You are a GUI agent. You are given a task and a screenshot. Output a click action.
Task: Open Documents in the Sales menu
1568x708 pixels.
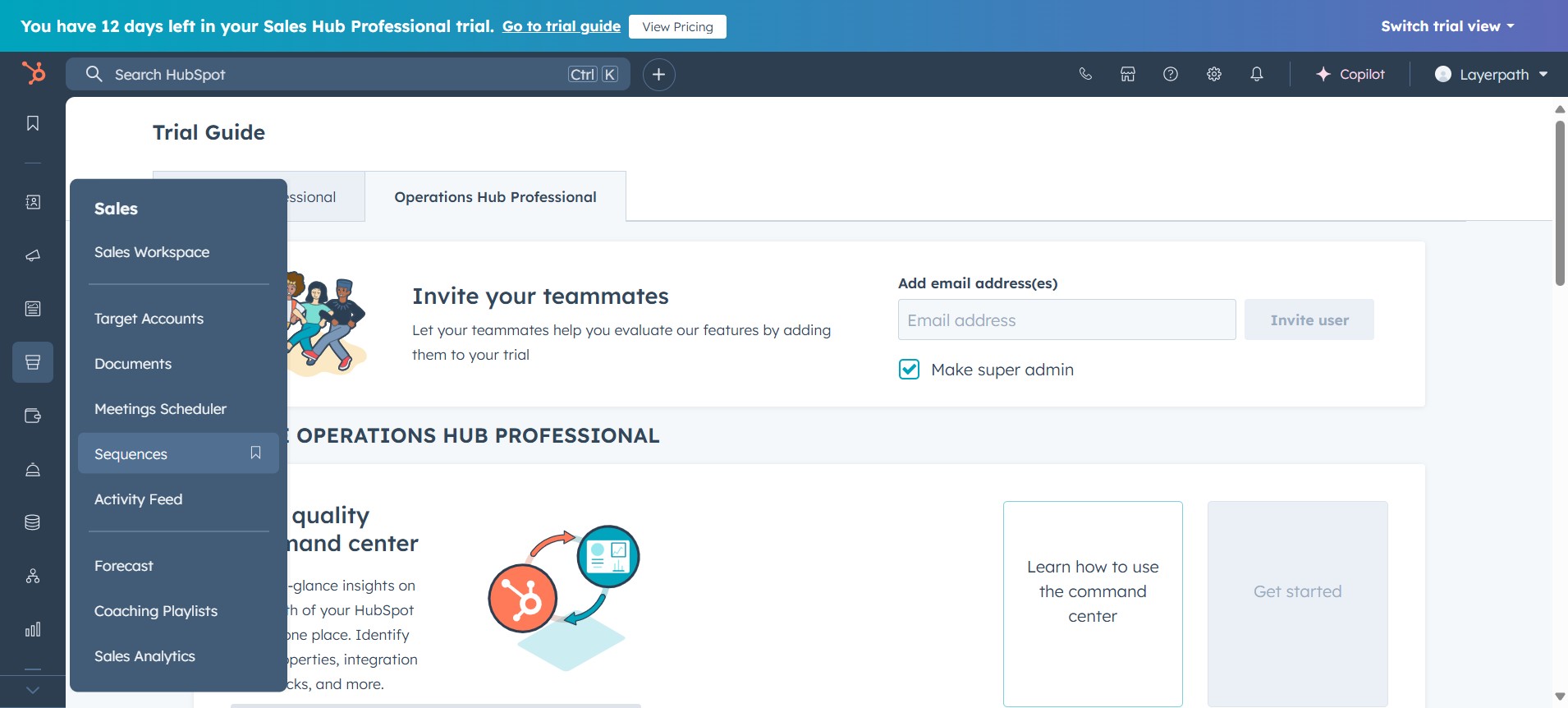133,364
